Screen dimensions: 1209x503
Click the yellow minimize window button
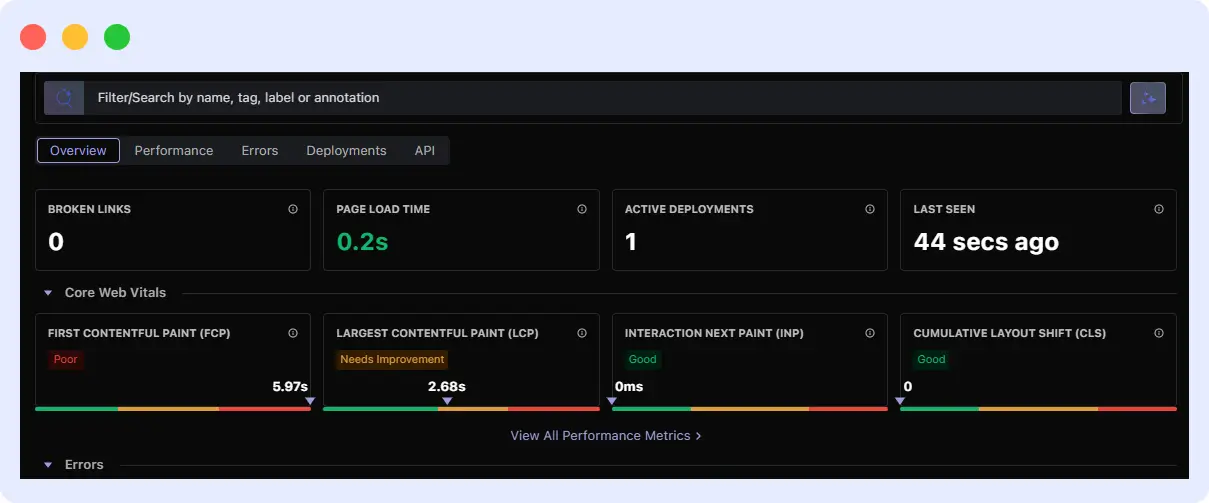75,37
